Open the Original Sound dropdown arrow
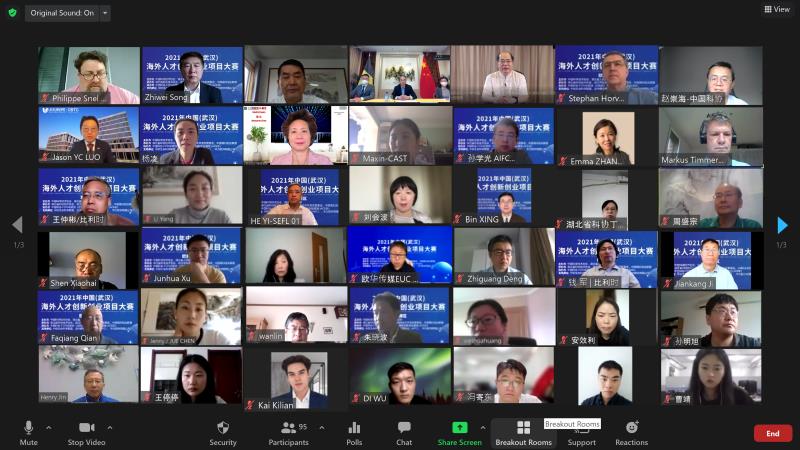800x450 pixels. pyautogui.click(x=105, y=13)
